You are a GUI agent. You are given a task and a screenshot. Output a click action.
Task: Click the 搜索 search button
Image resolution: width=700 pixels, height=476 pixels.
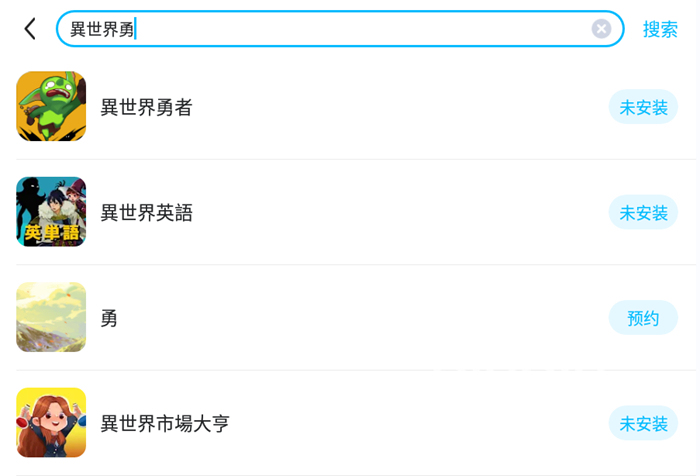660,29
